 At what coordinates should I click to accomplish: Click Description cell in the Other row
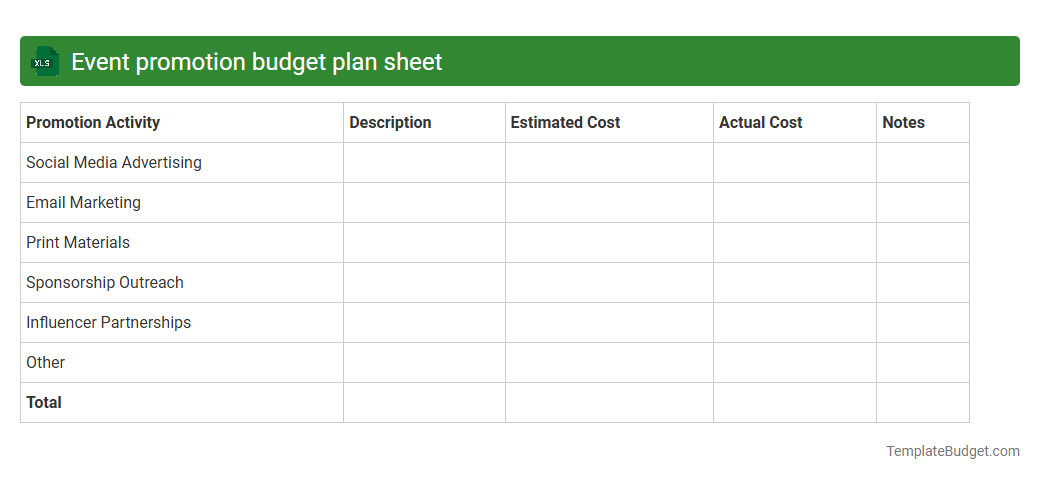coord(424,363)
